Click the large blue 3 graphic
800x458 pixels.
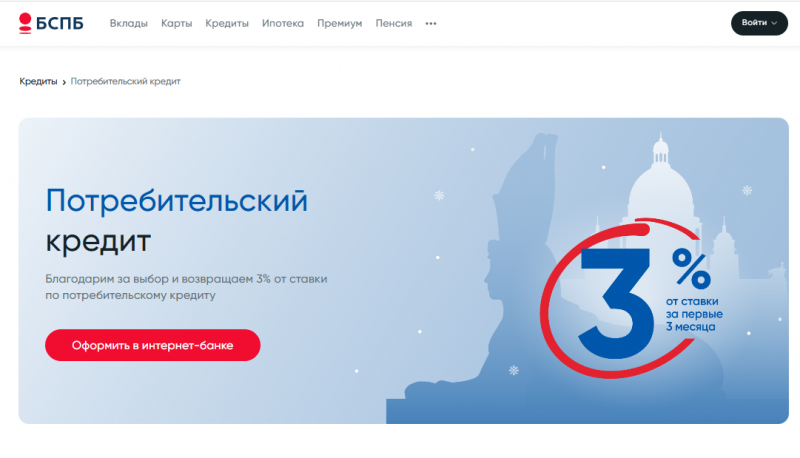point(616,303)
